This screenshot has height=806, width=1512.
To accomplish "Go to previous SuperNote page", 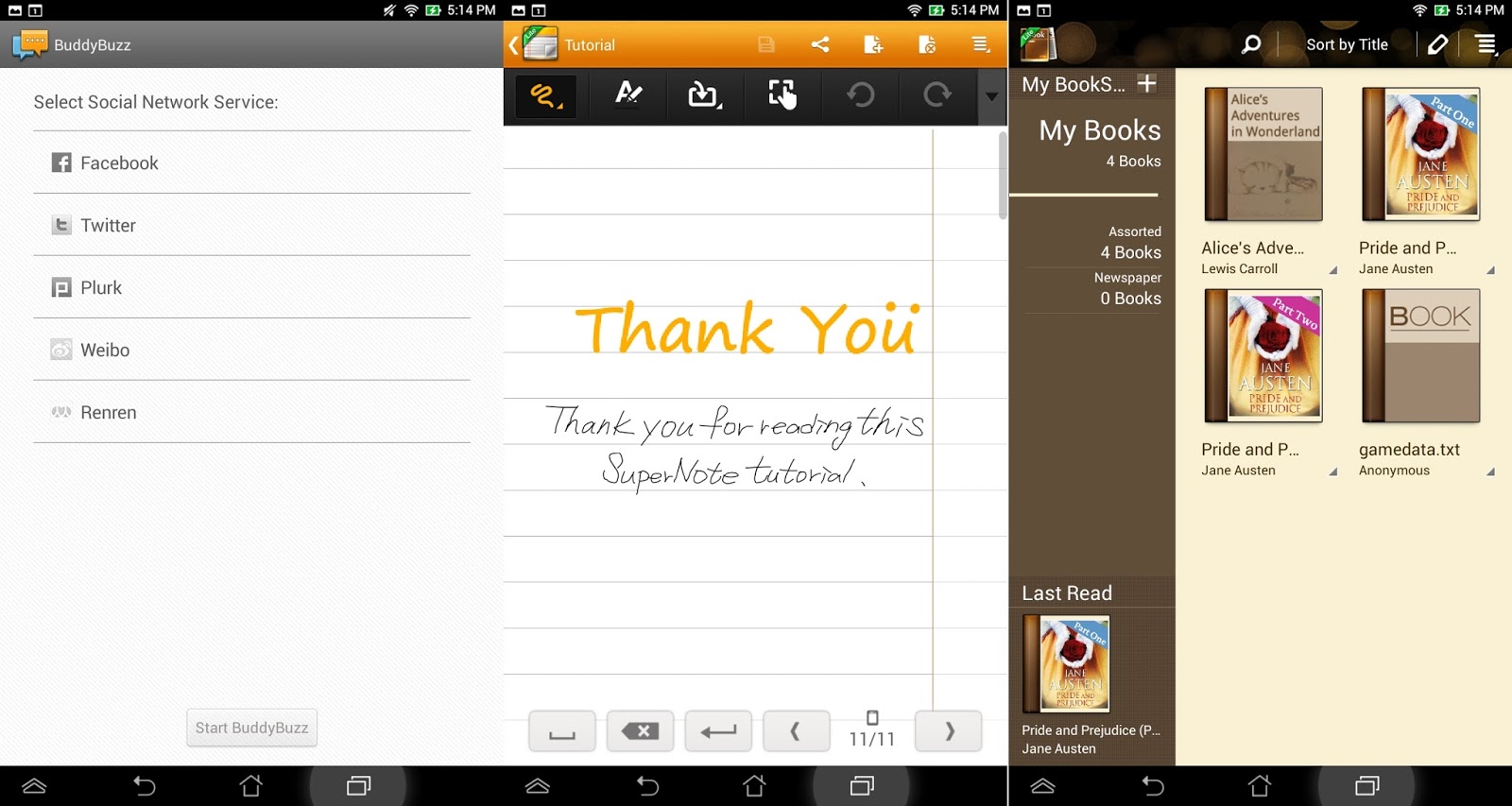I will click(x=797, y=731).
